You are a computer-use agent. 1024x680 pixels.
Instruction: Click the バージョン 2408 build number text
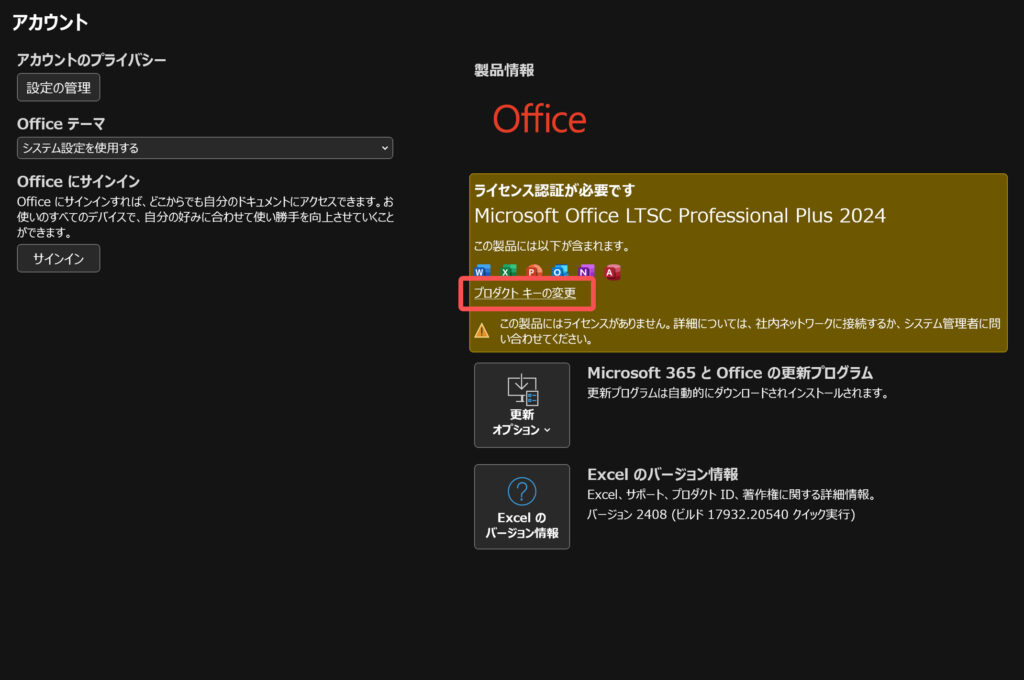coord(721,514)
